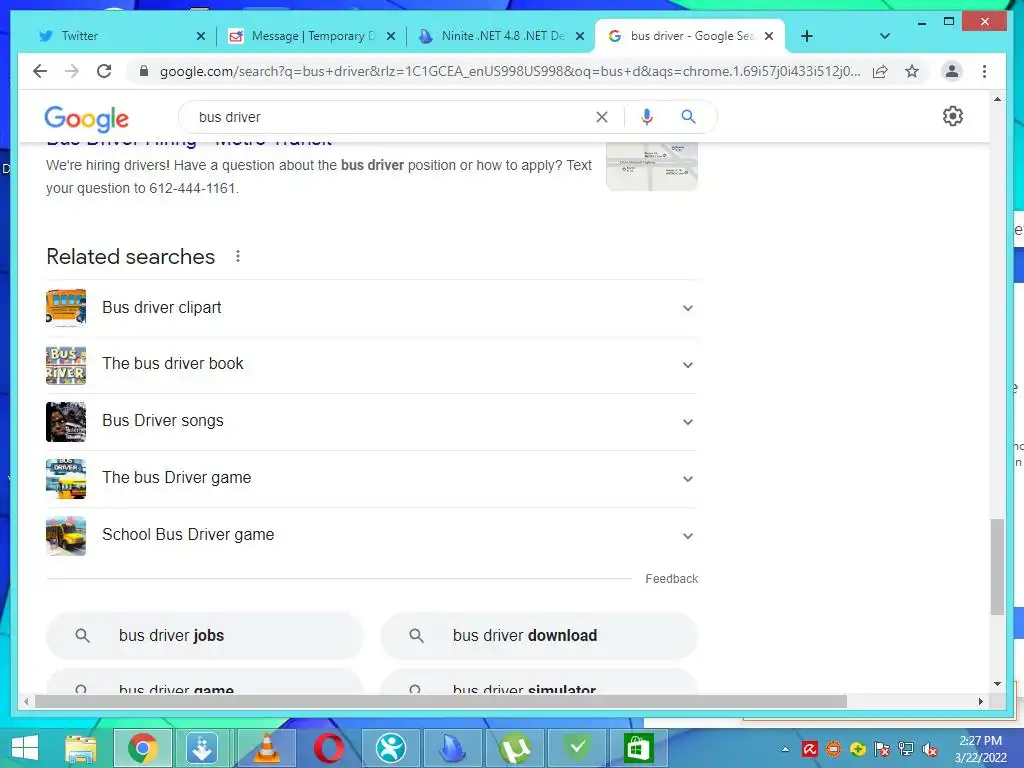Search for bus driver jobs
The image size is (1024, 768).
(204, 635)
